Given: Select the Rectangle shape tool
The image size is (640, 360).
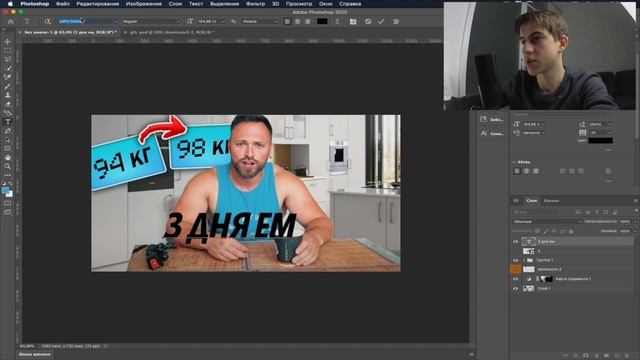Looking at the screenshot, I should tap(7, 149).
